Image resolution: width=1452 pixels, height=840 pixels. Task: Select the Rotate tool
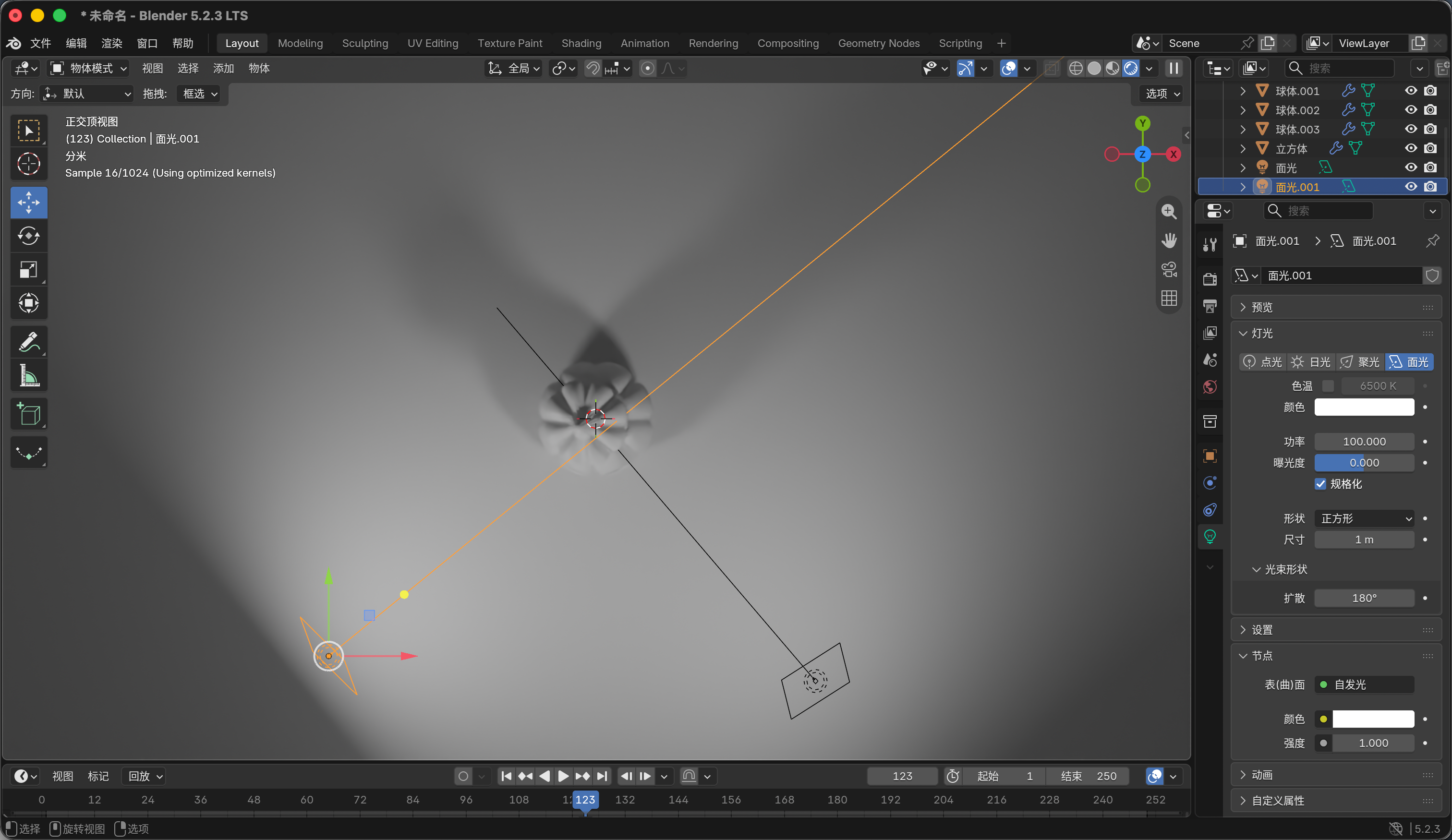coord(29,236)
